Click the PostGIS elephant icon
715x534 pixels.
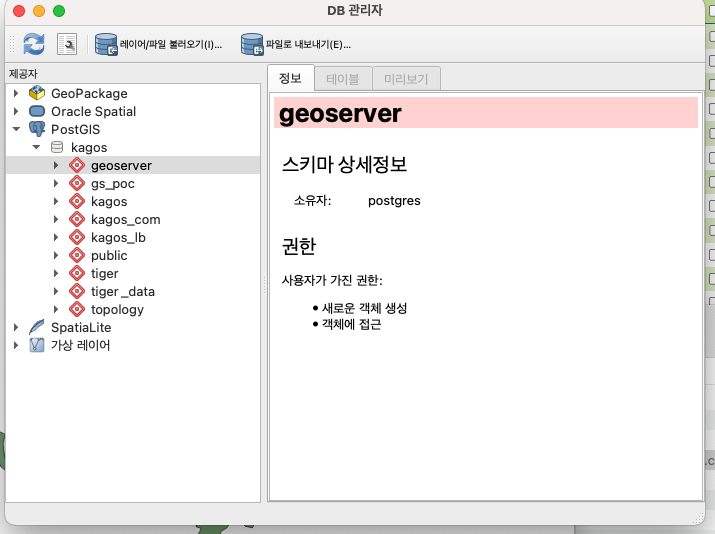coord(37,129)
